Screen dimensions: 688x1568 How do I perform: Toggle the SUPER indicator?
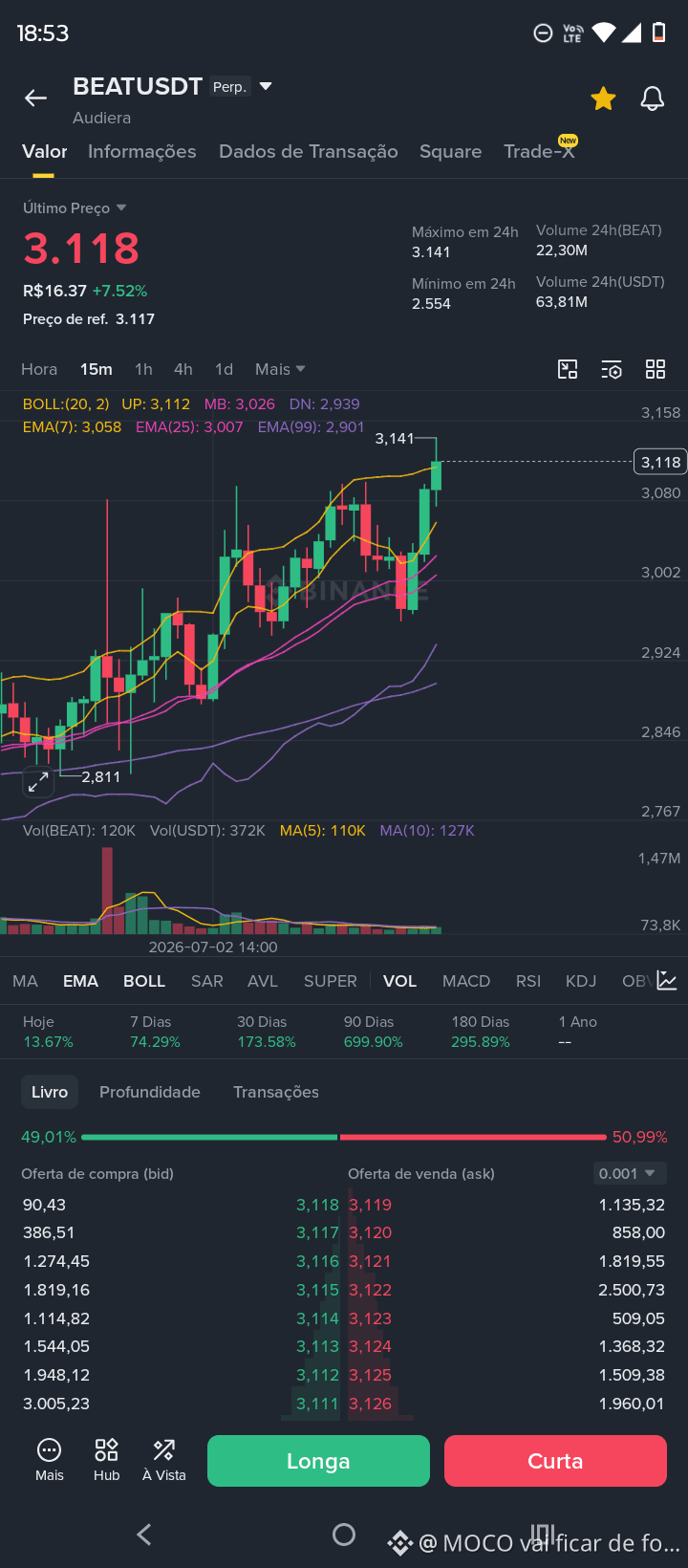331,981
